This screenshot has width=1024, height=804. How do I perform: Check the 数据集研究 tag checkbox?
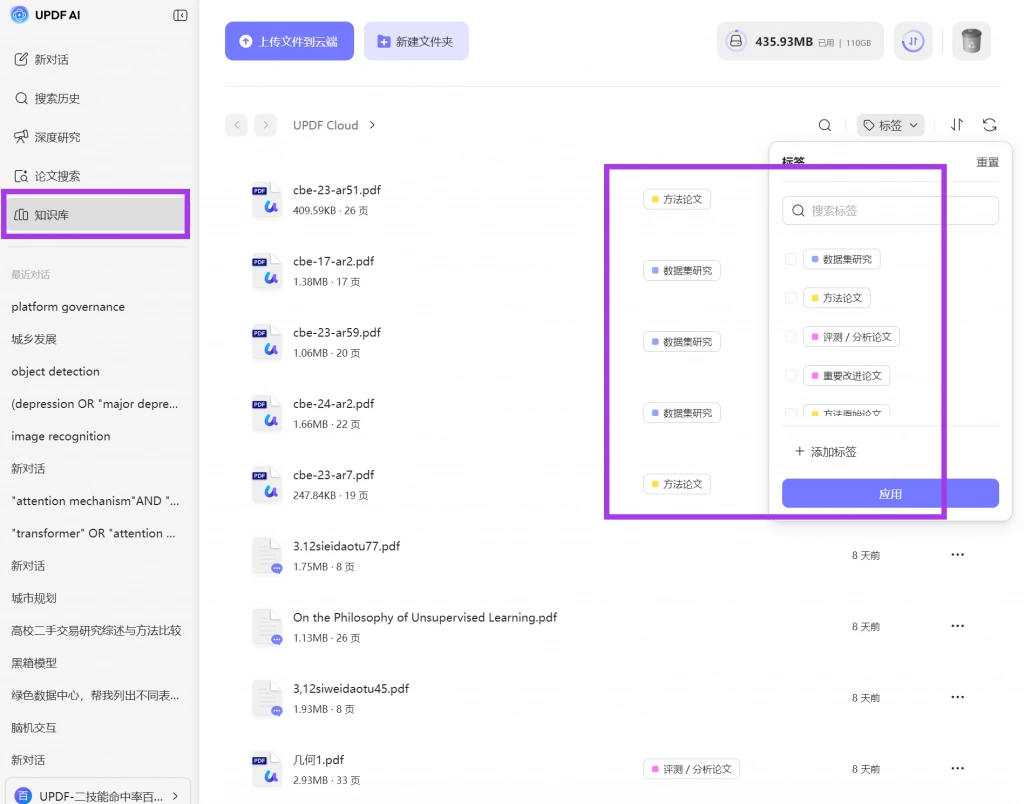(791, 259)
